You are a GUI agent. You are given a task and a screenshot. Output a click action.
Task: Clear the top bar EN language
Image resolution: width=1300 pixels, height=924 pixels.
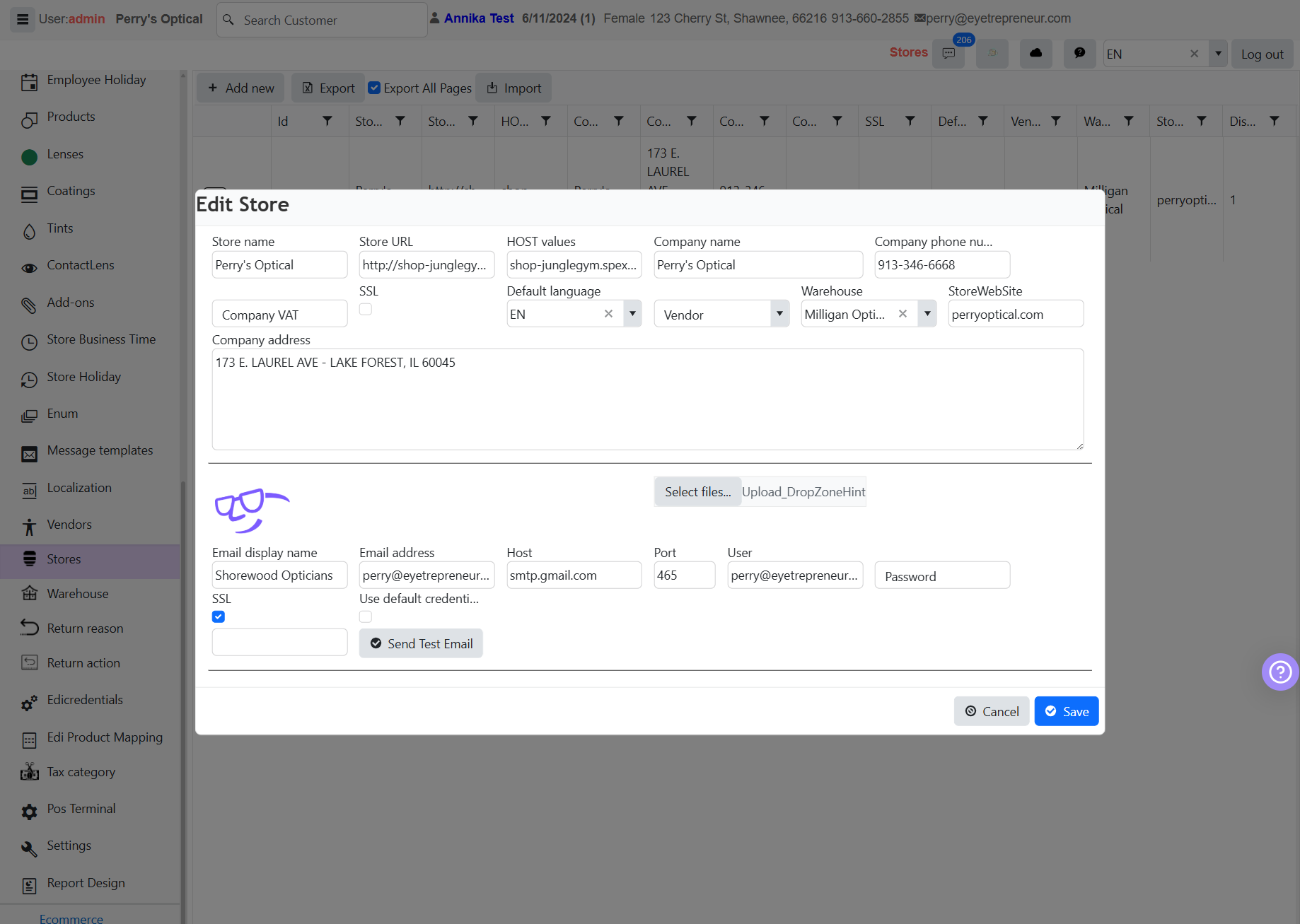click(x=1194, y=54)
